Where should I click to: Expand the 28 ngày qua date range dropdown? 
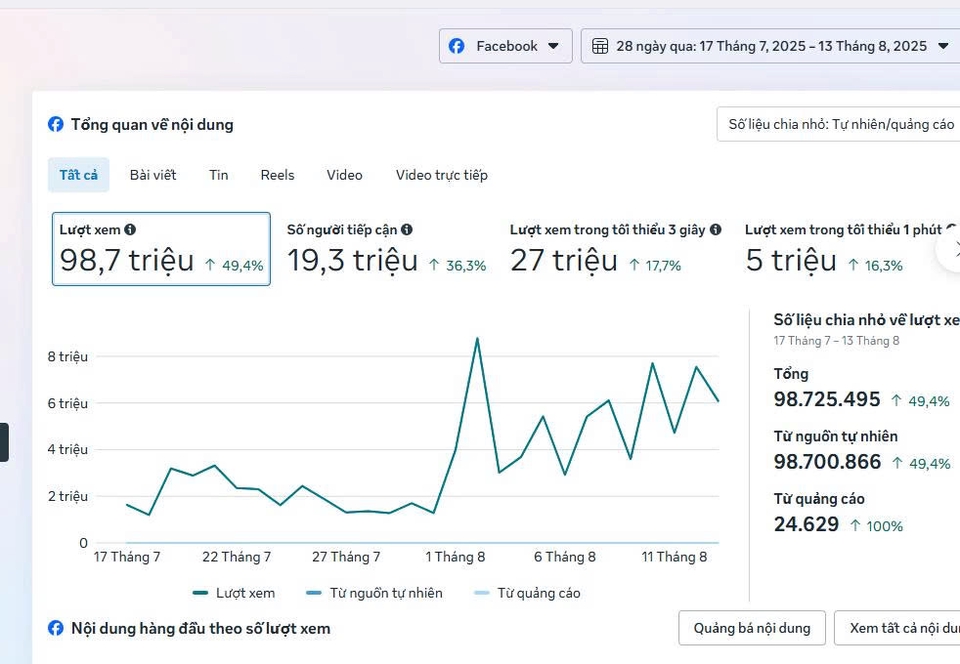[771, 46]
